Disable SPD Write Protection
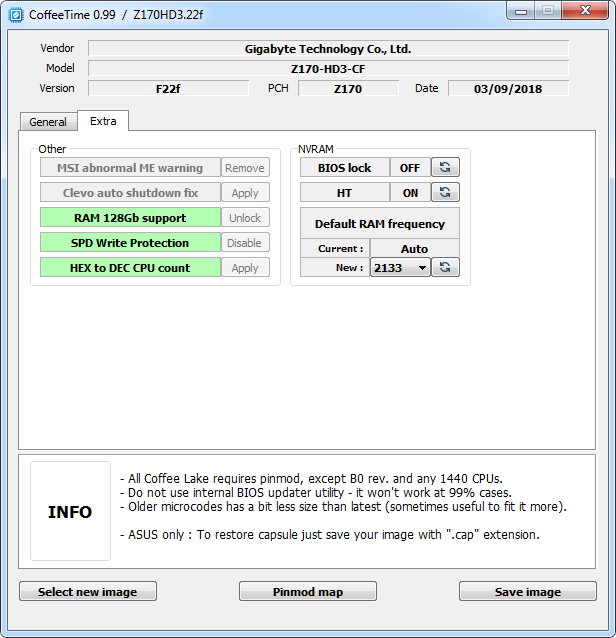The height and width of the screenshot is (638, 616). point(245,243)
